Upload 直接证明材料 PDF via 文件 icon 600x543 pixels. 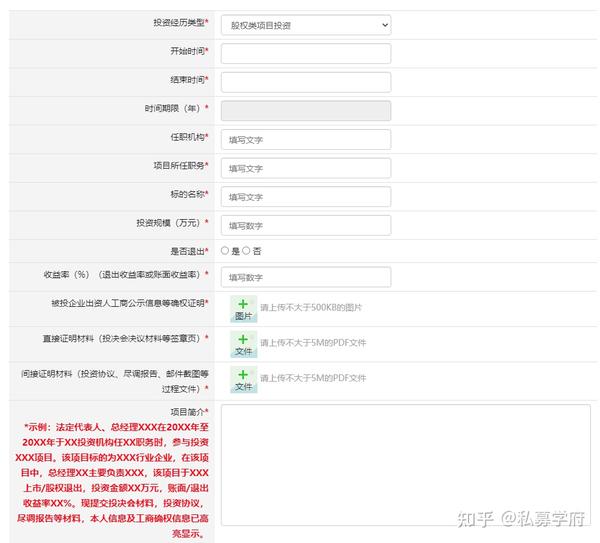(243, 344)
